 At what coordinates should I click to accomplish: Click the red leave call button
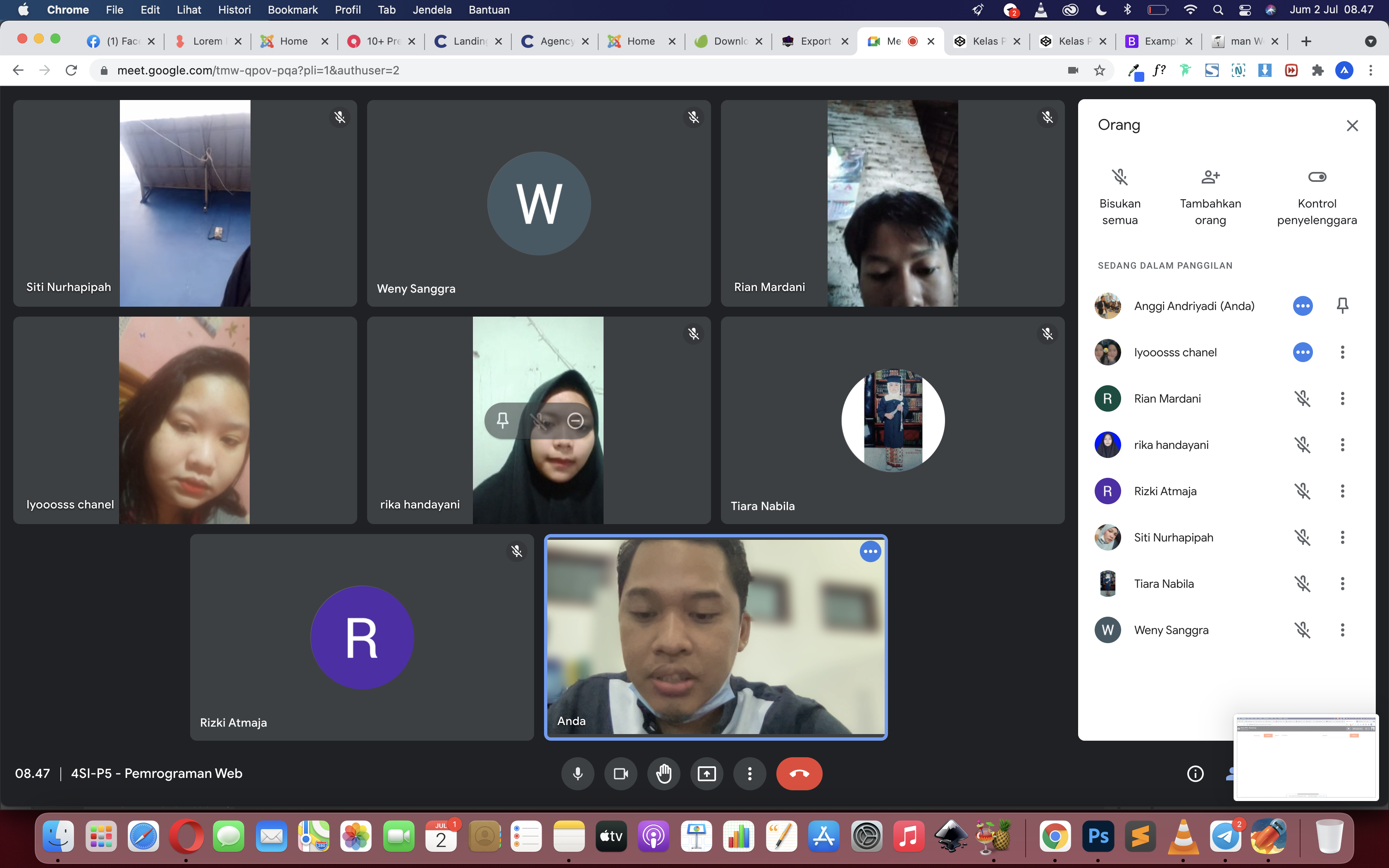(x=799, y=774)
